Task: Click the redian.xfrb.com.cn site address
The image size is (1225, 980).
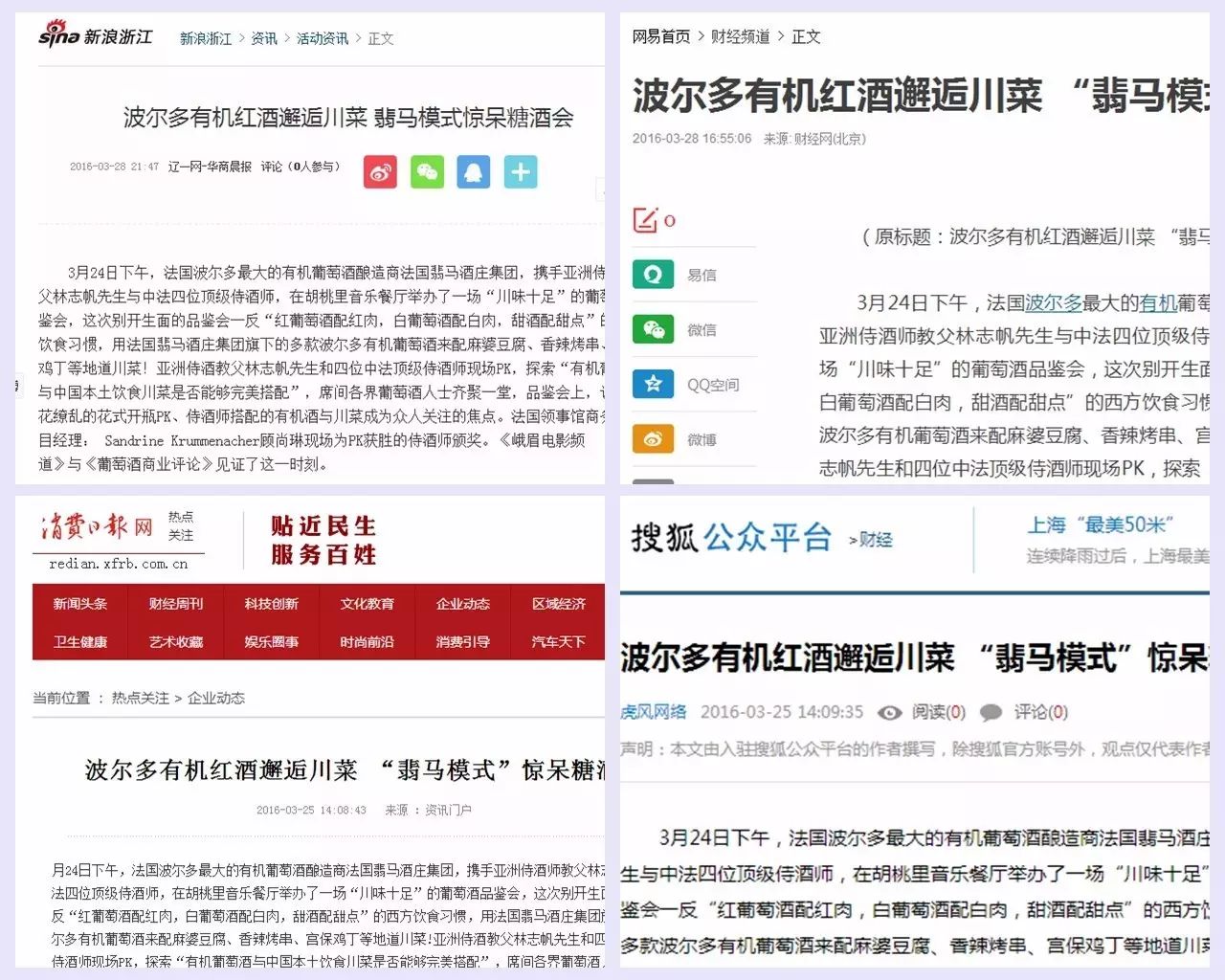Action: 119,564
